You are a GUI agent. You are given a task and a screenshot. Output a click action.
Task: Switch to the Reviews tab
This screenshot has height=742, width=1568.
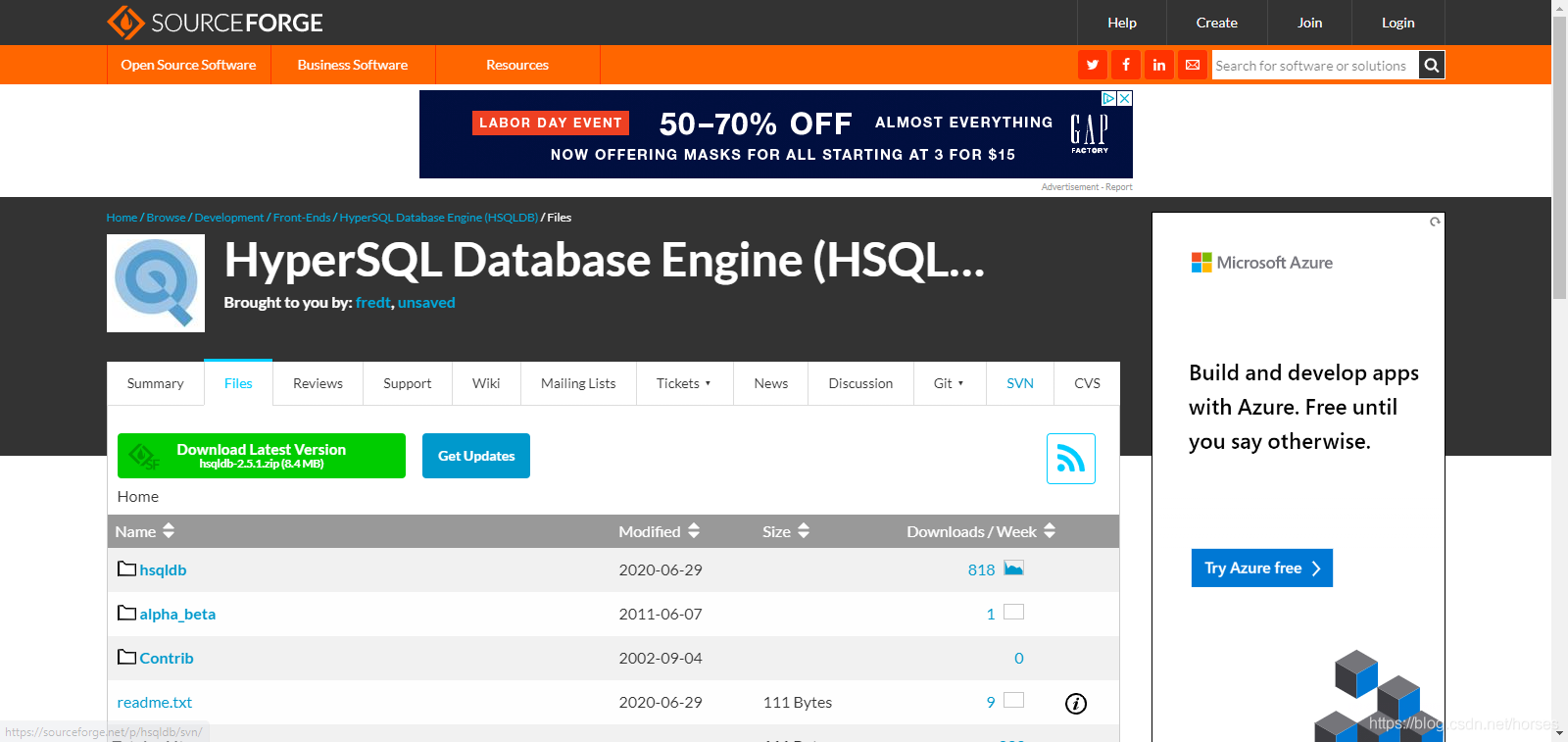click(318, 383)
